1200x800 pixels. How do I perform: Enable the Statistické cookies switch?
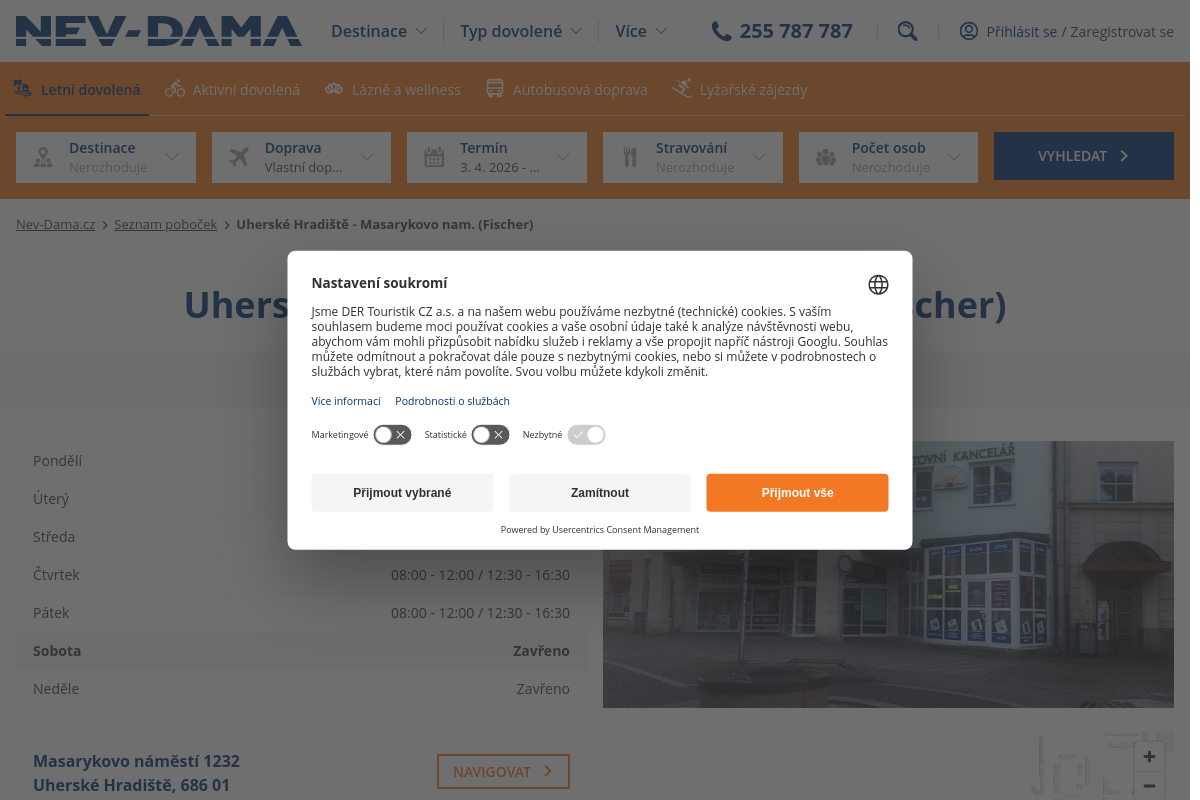point(490,435)
